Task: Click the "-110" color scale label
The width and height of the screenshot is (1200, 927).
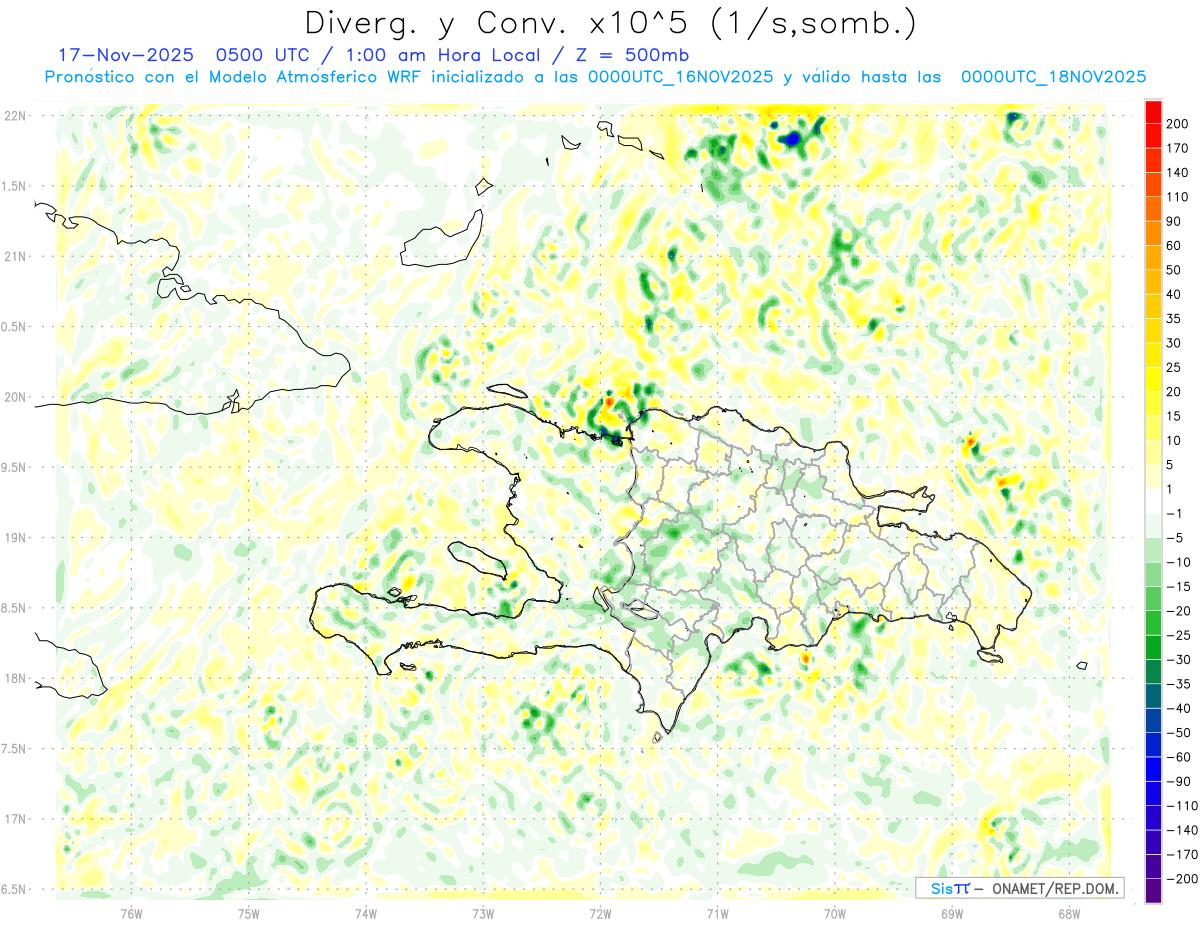Action: click(1181, 806)
